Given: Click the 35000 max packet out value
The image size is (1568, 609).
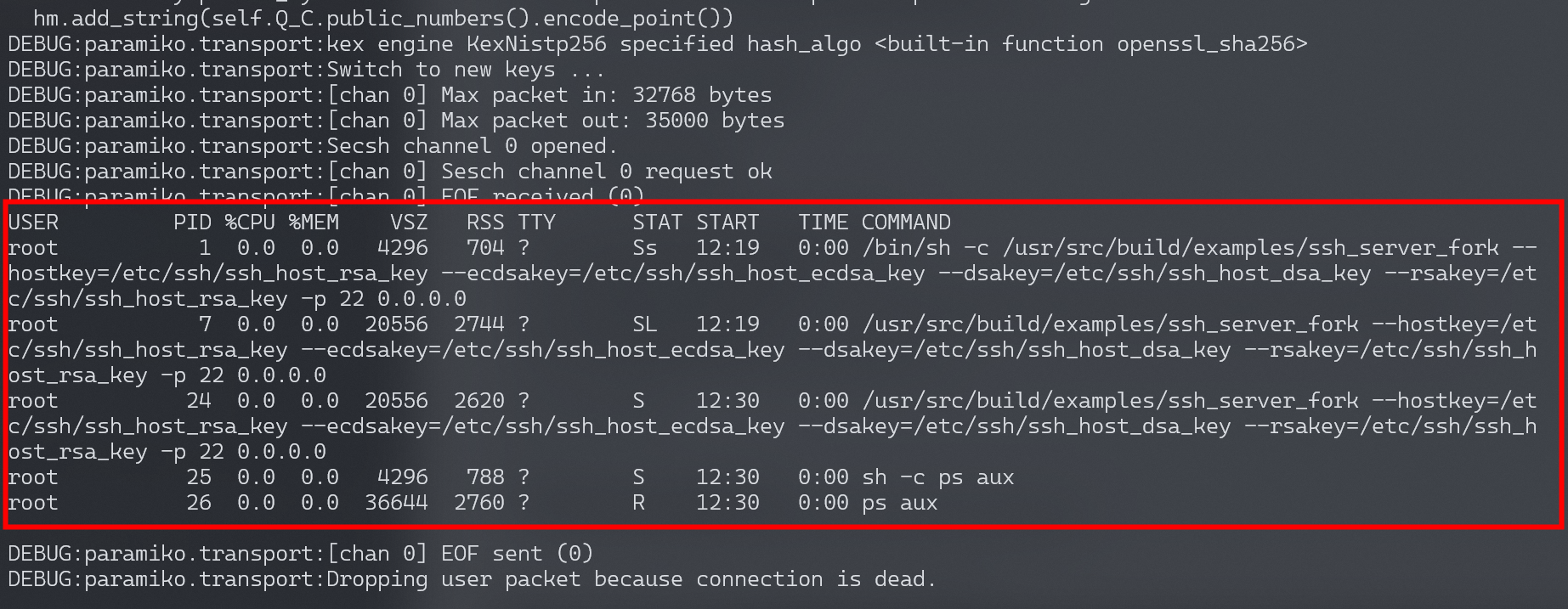Looking at the screenshot, I should [676, 121].
